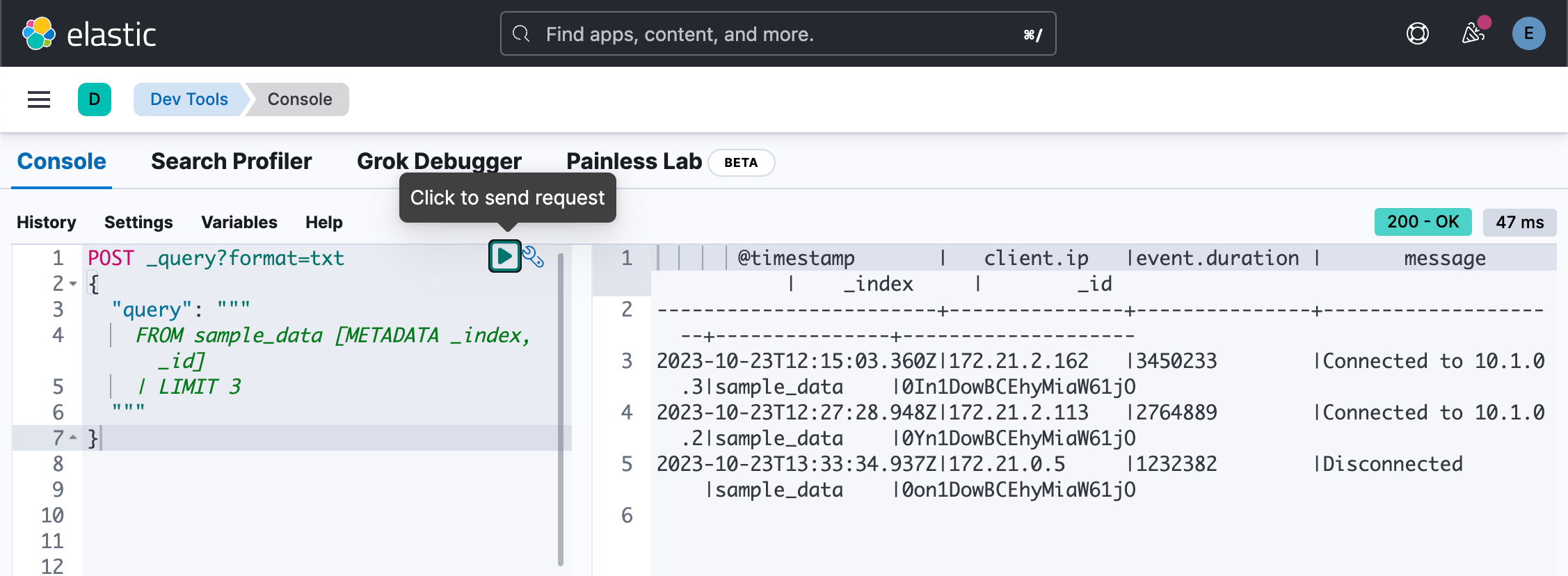Click the message column header
Viewport: 1568px width, 576px height.
1445,258
